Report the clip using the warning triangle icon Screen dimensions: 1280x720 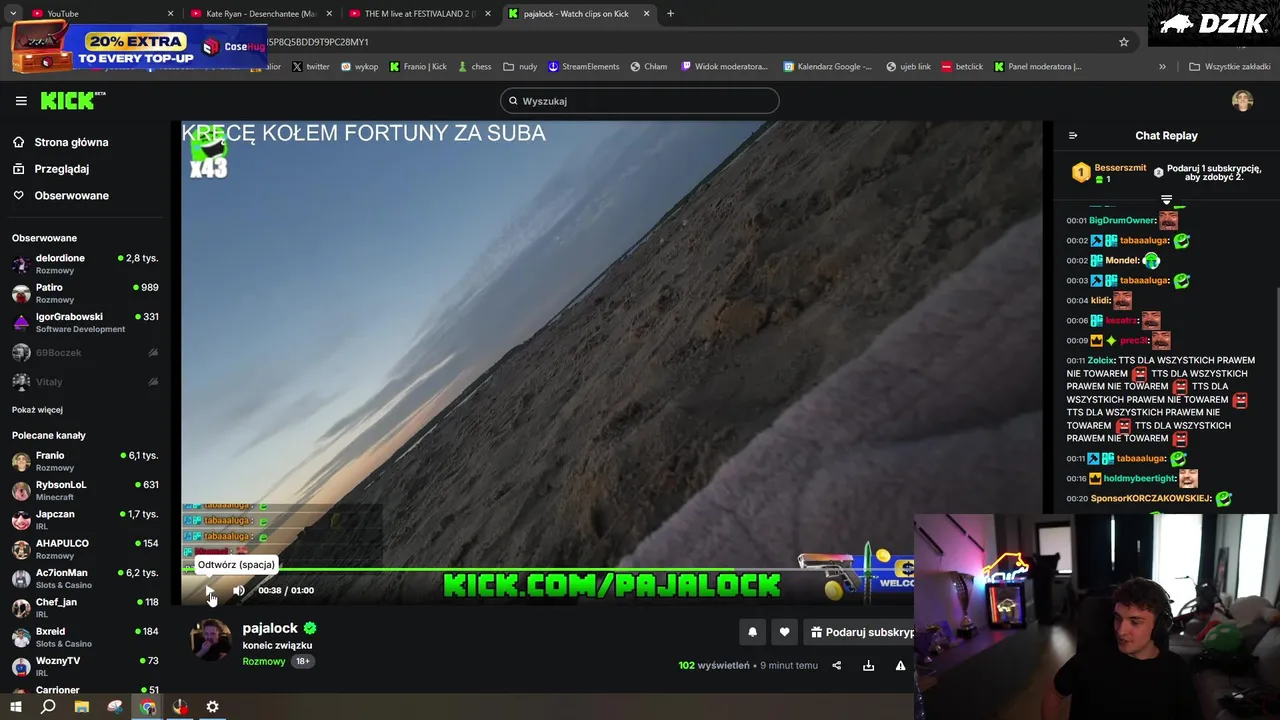[x=900, y=666]
